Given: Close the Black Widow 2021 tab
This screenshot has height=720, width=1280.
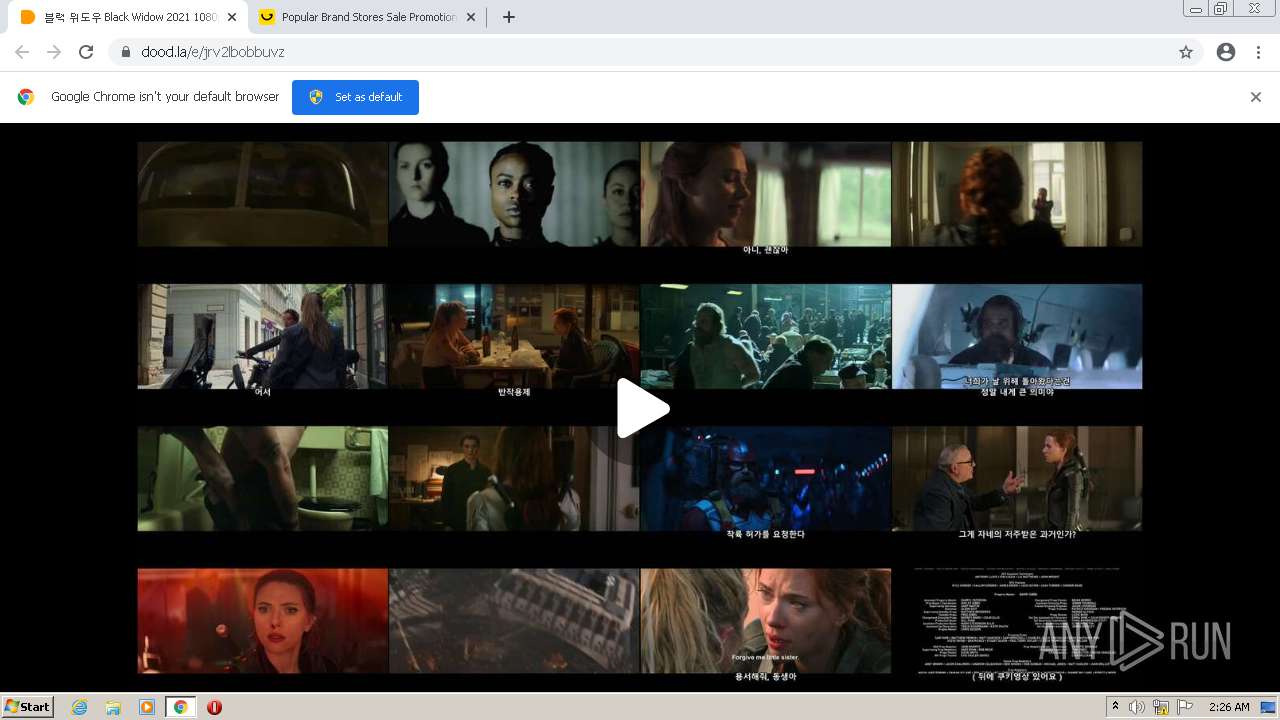Looking at the screenshot, I should point(232,17).
